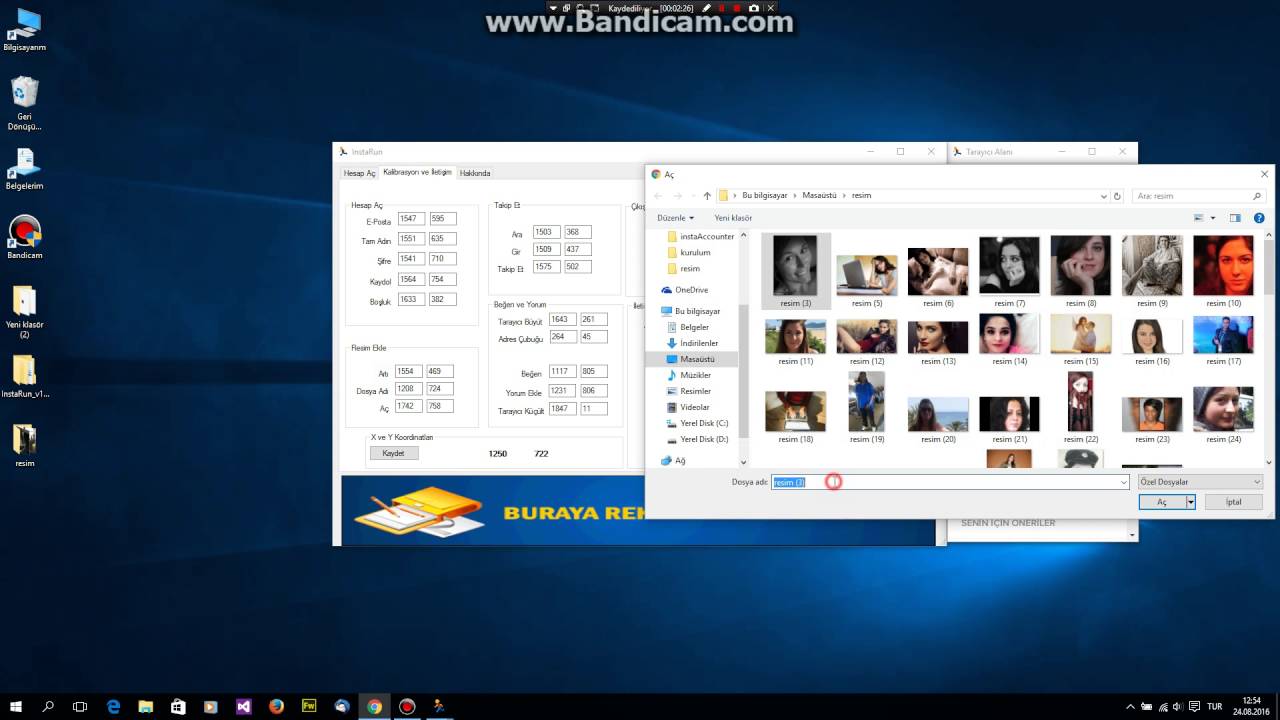Toggle the preview pane icon
The height and width of the screenshot is (720, 1280).
(1235, 217)
